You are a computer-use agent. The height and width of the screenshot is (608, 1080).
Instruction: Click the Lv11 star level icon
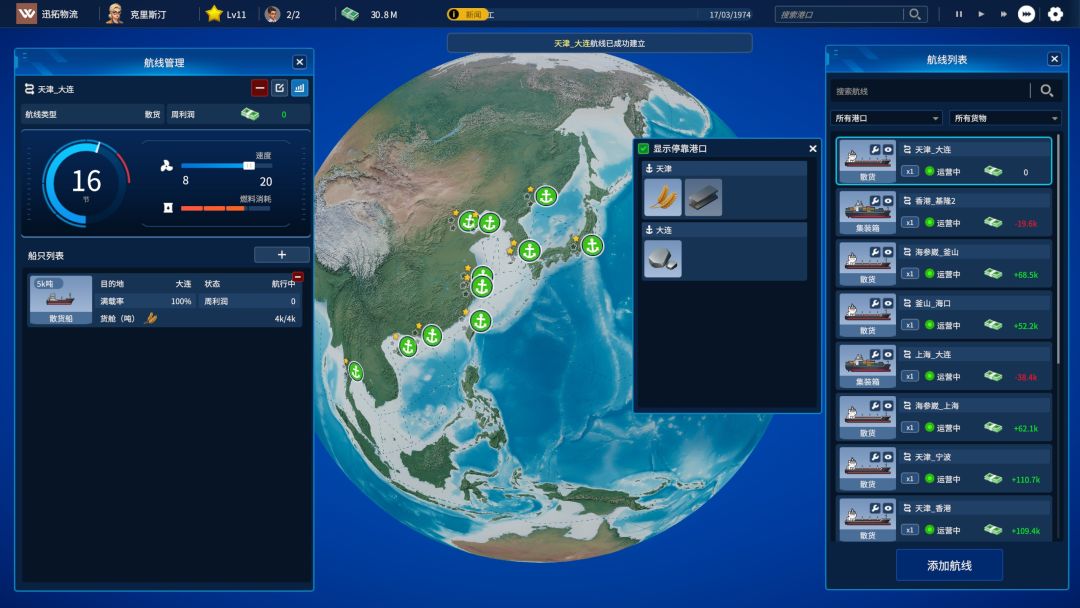pyautogui.click(x=214, y=14)
